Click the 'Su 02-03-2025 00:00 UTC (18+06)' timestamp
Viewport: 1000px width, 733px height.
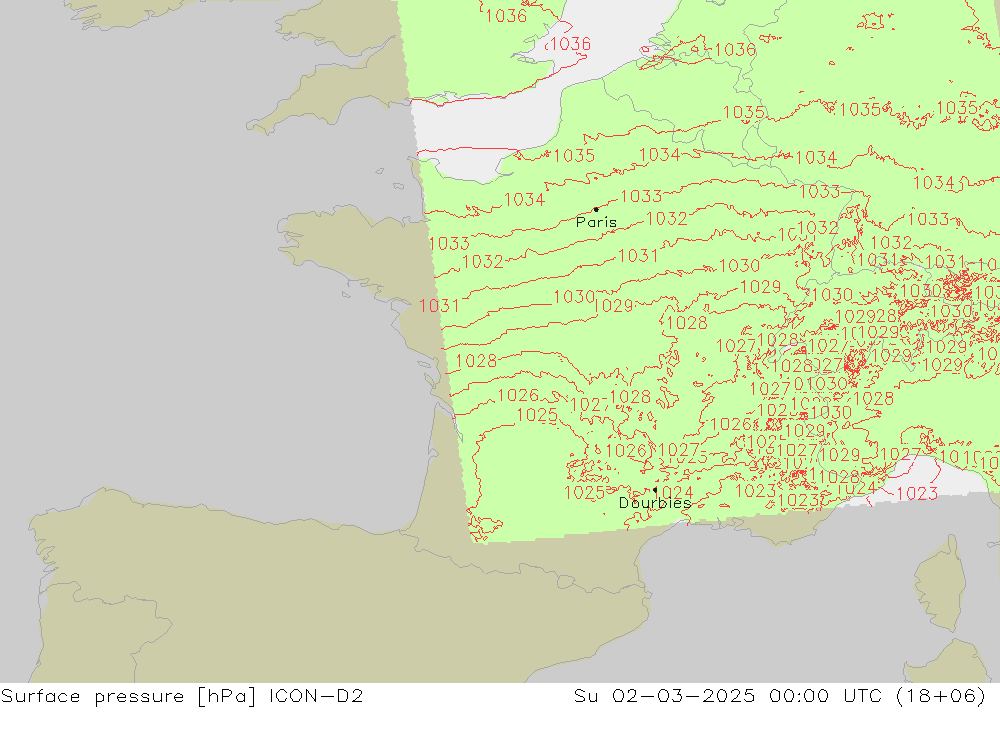pyautogui.click(x=779, y=696)
